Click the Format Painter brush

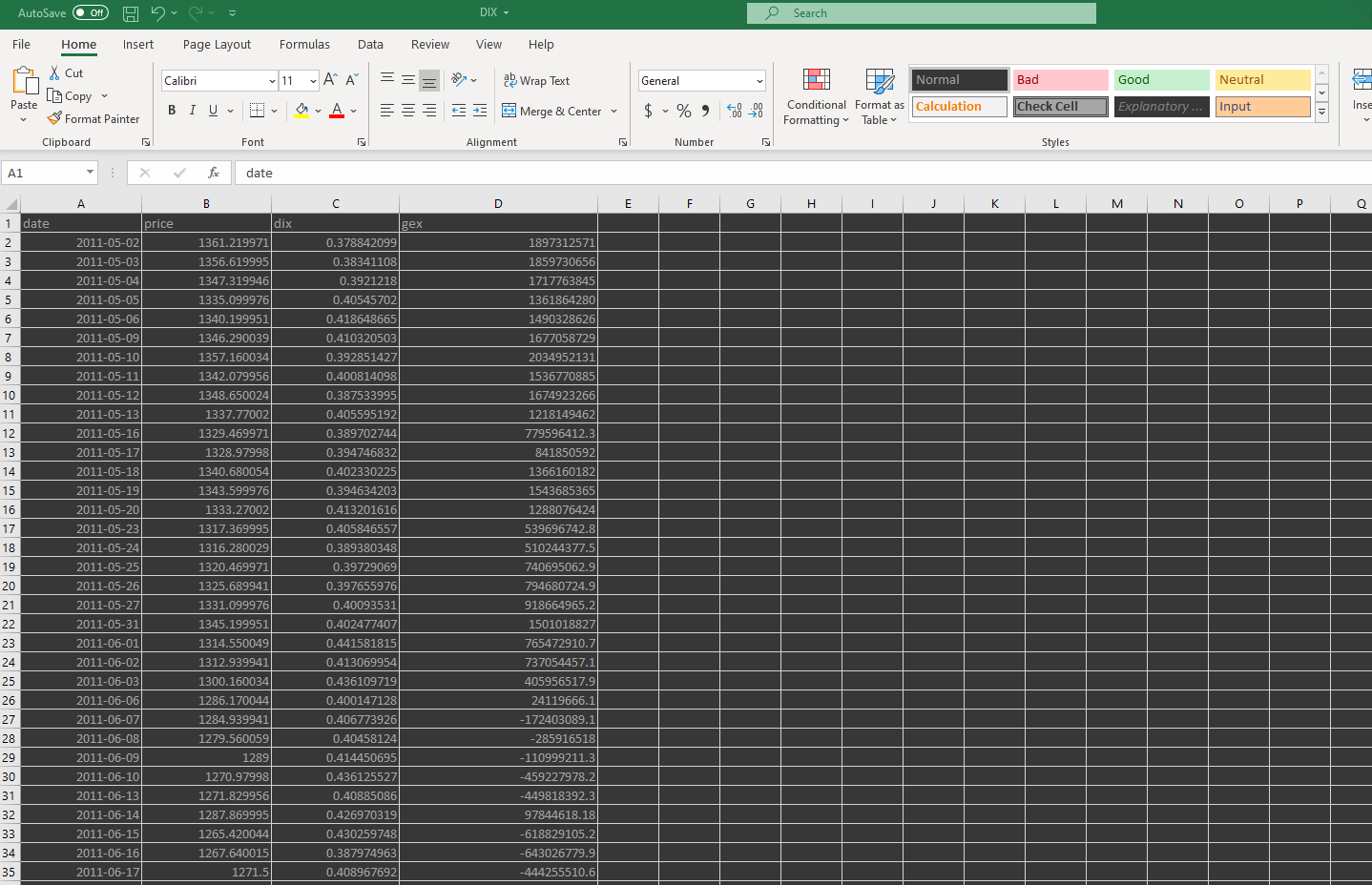coord(55,119)
